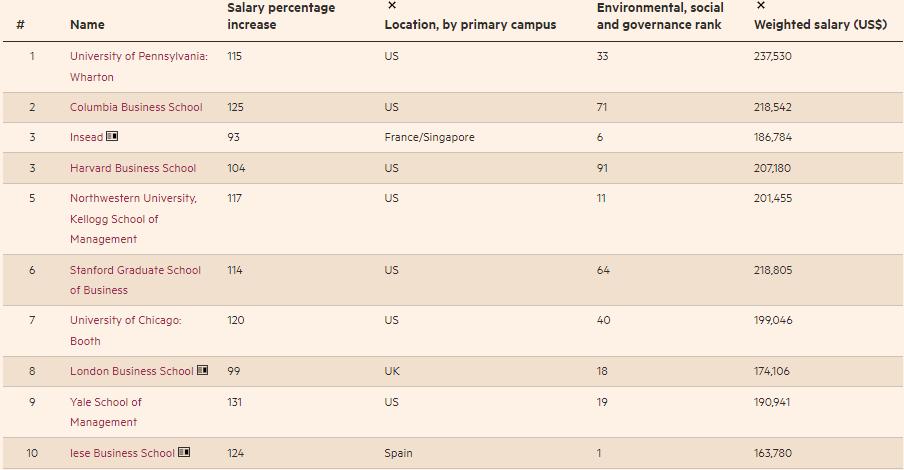Open University of Pennsylvania: Wharton link
Screen dimensions: 904x470
click(x=139, y=57)
